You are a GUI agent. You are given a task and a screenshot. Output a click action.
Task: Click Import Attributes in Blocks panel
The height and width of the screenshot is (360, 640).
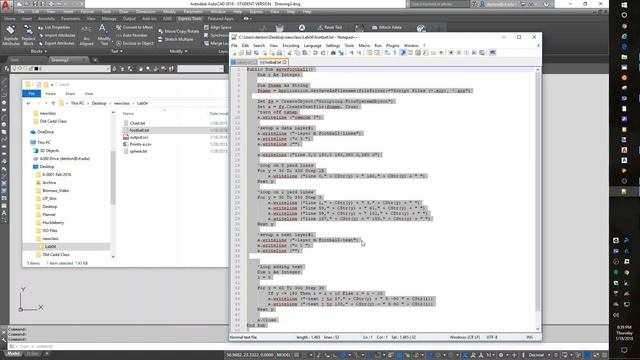click(56, 36)
